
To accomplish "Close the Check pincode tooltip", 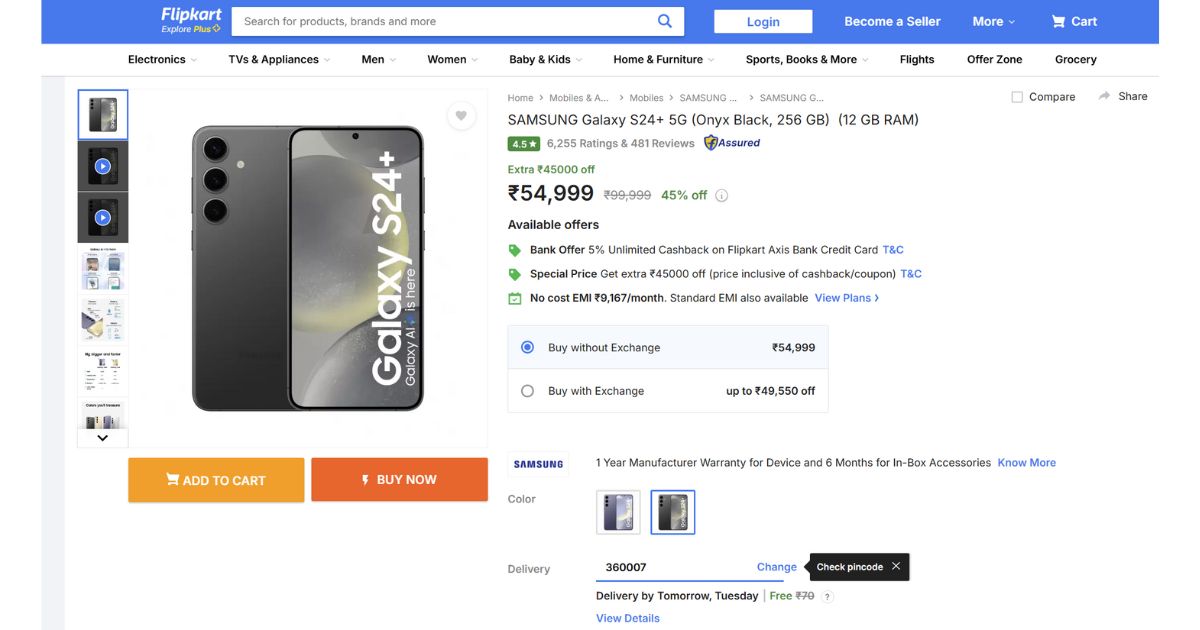I will pyautogui.click(x=896, y=566).
